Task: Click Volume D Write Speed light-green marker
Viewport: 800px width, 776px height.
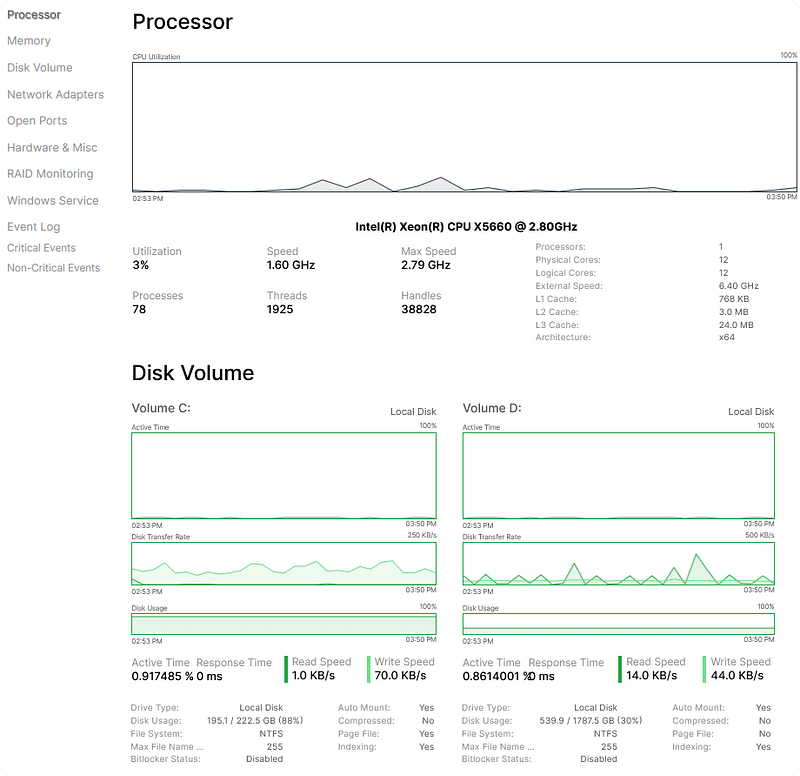Action: point(704,669)
